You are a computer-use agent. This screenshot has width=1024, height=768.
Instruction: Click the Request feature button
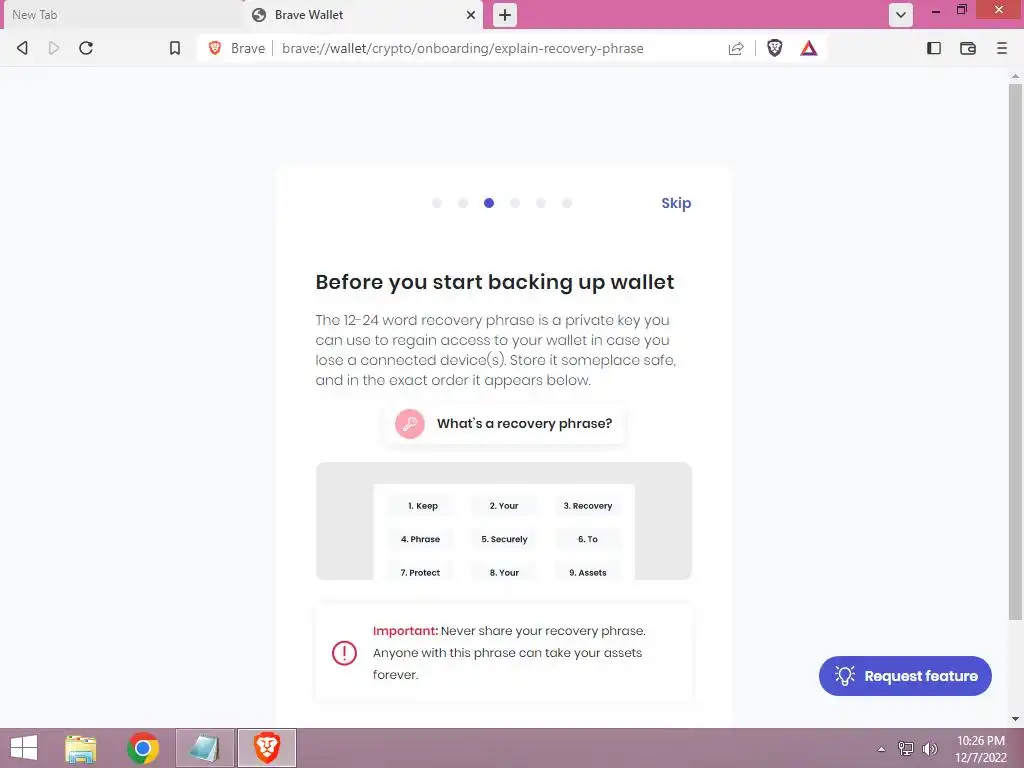905,676
